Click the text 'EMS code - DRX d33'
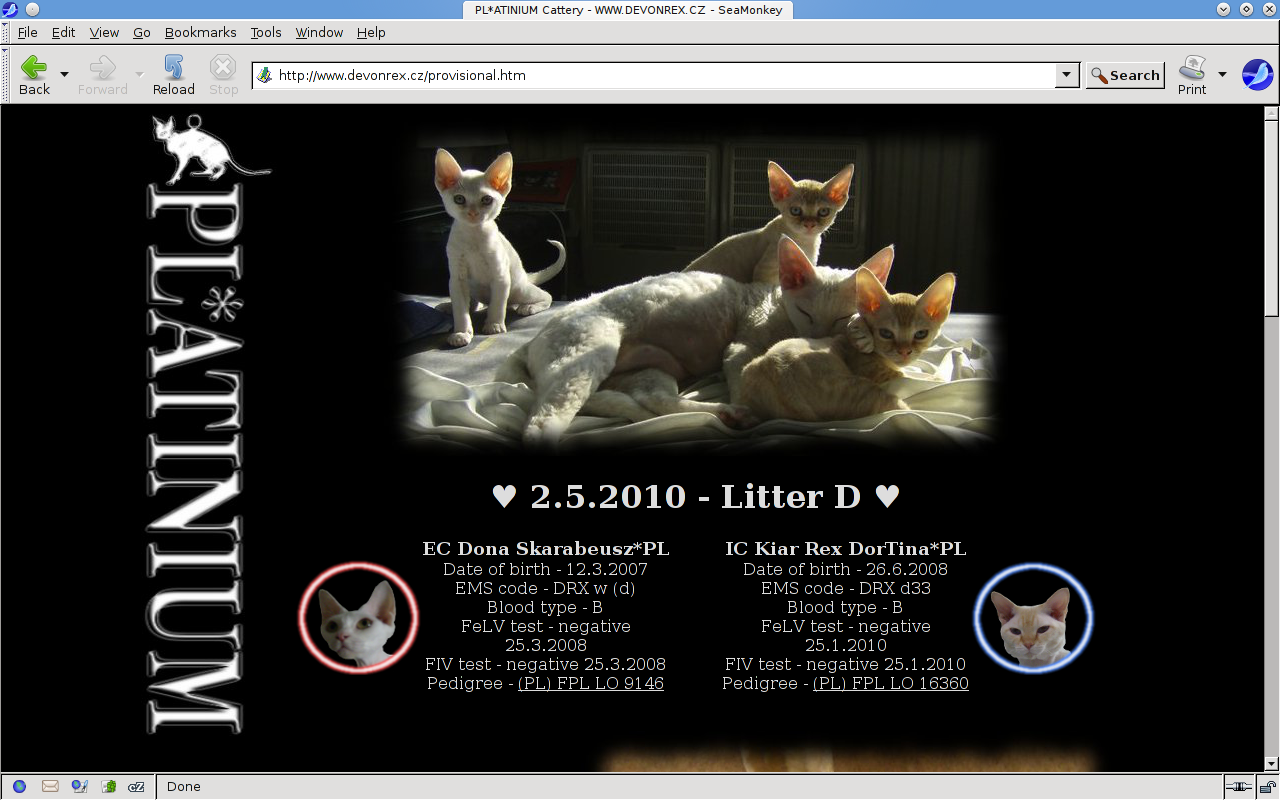 pyautogui.click(x=846, y=588)
